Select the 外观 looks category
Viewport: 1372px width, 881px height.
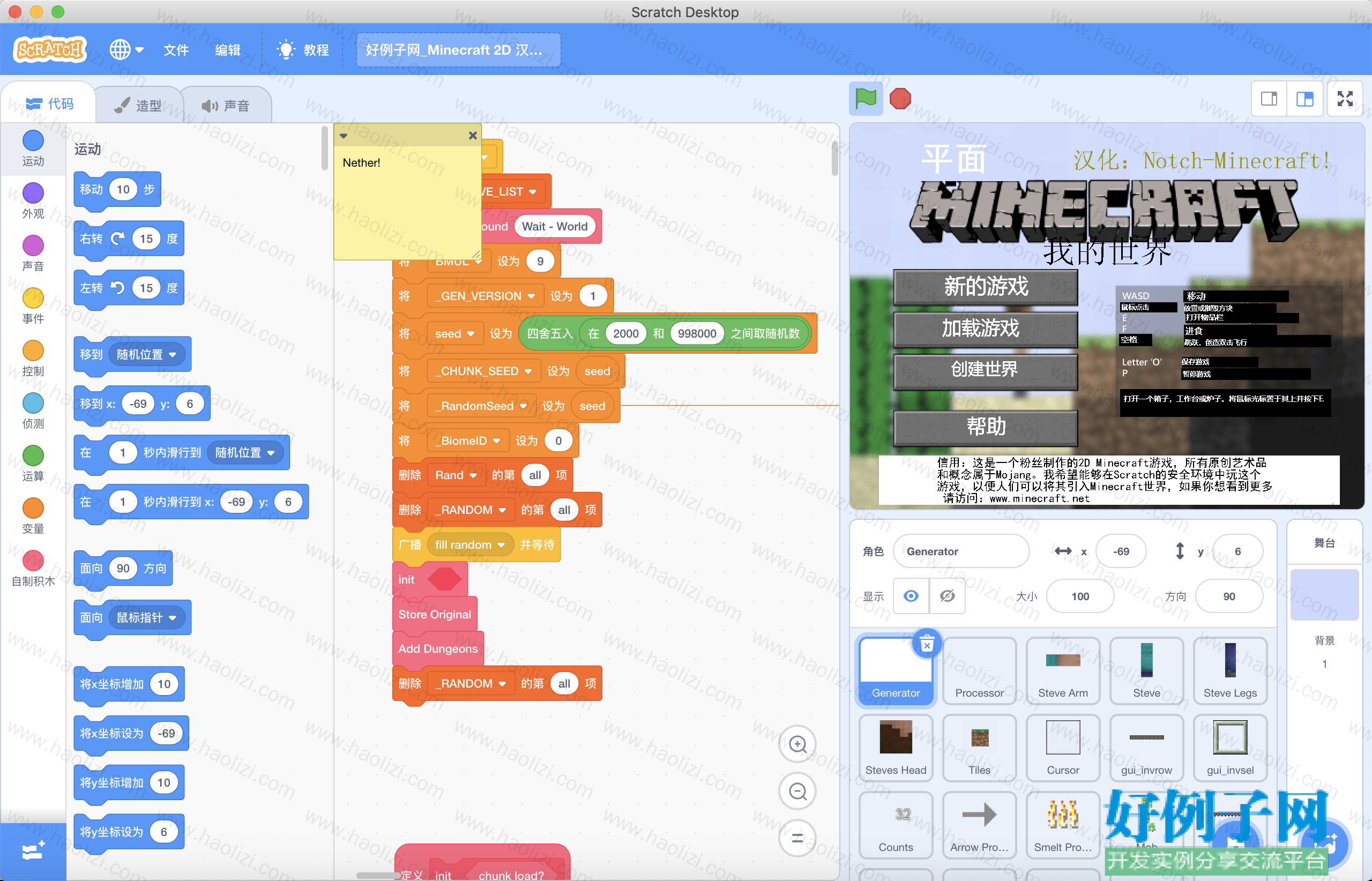[x=33, y=201]
